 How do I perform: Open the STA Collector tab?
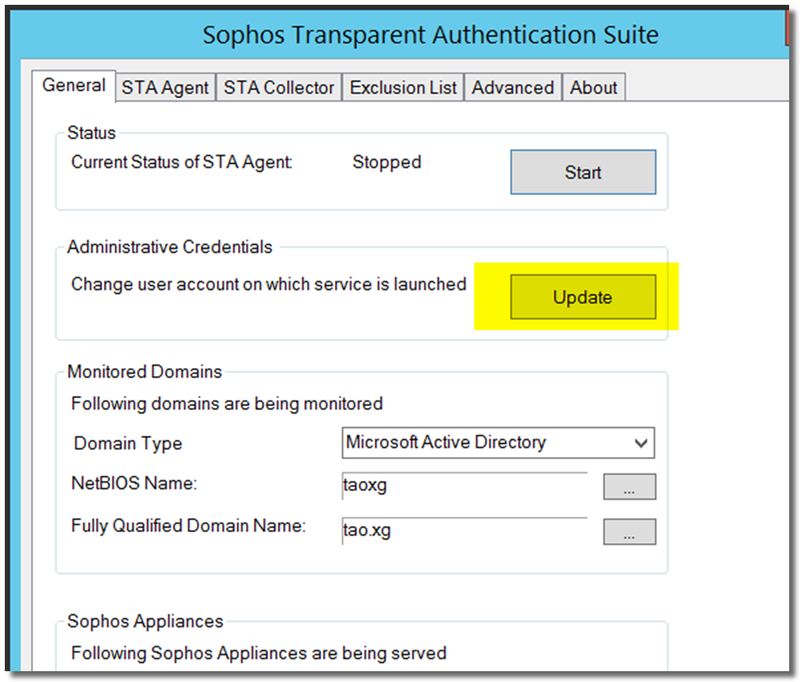[279, 88]
